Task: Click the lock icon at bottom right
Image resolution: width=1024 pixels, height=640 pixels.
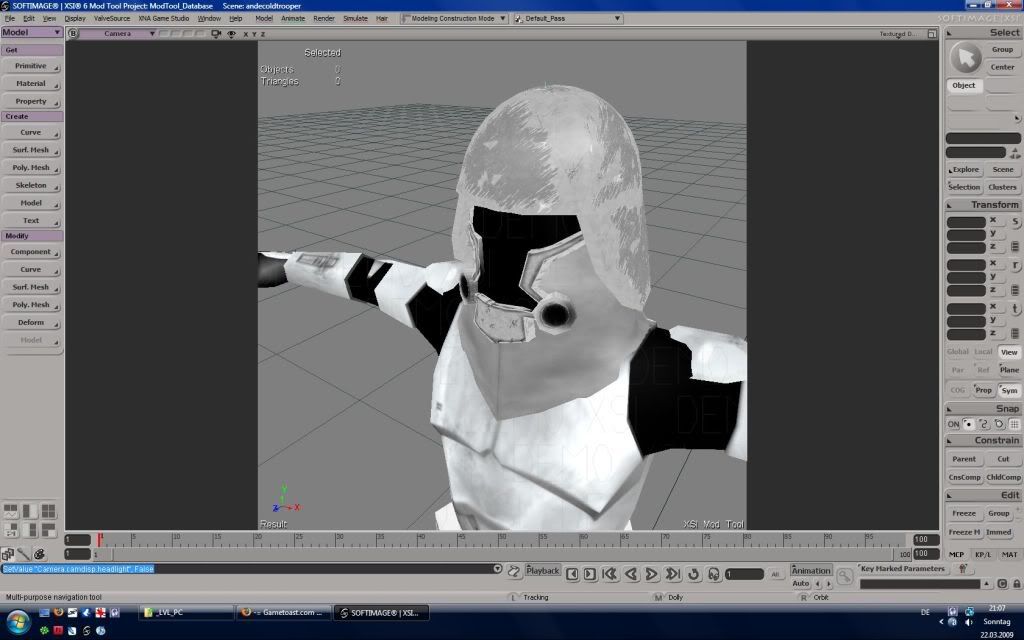Action: [x=1016, y=583]
